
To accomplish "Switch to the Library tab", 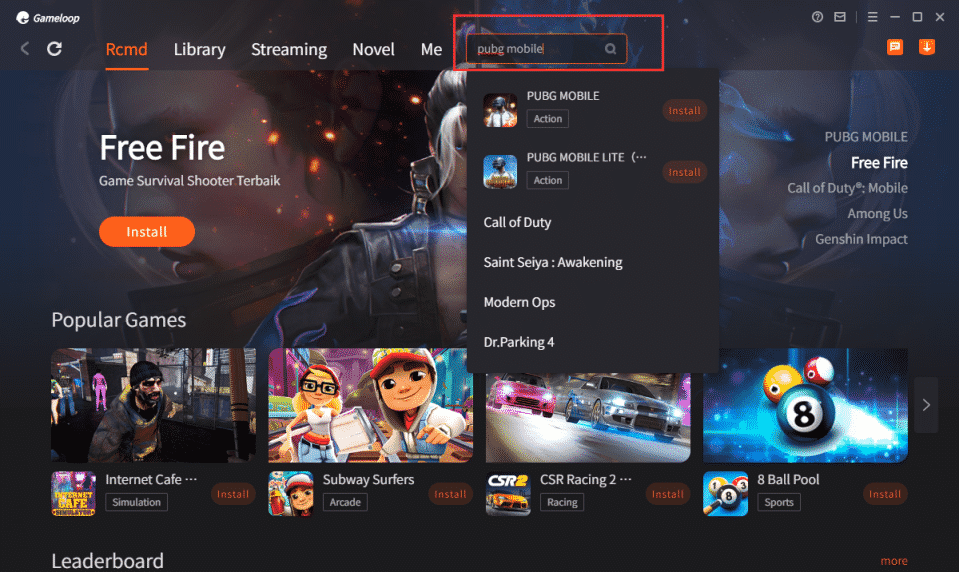I will click(199, 50).
